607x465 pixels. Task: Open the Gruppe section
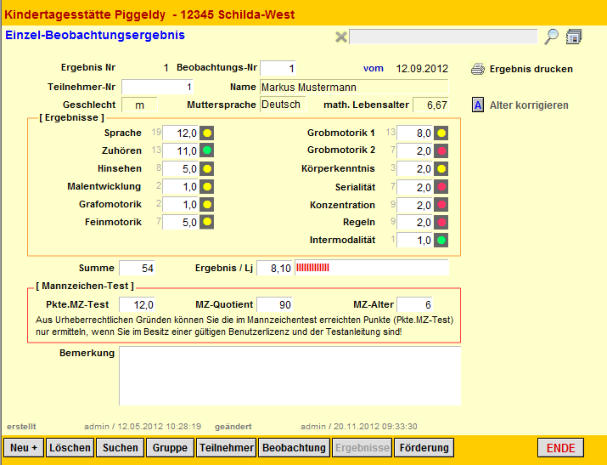(170, 448)
